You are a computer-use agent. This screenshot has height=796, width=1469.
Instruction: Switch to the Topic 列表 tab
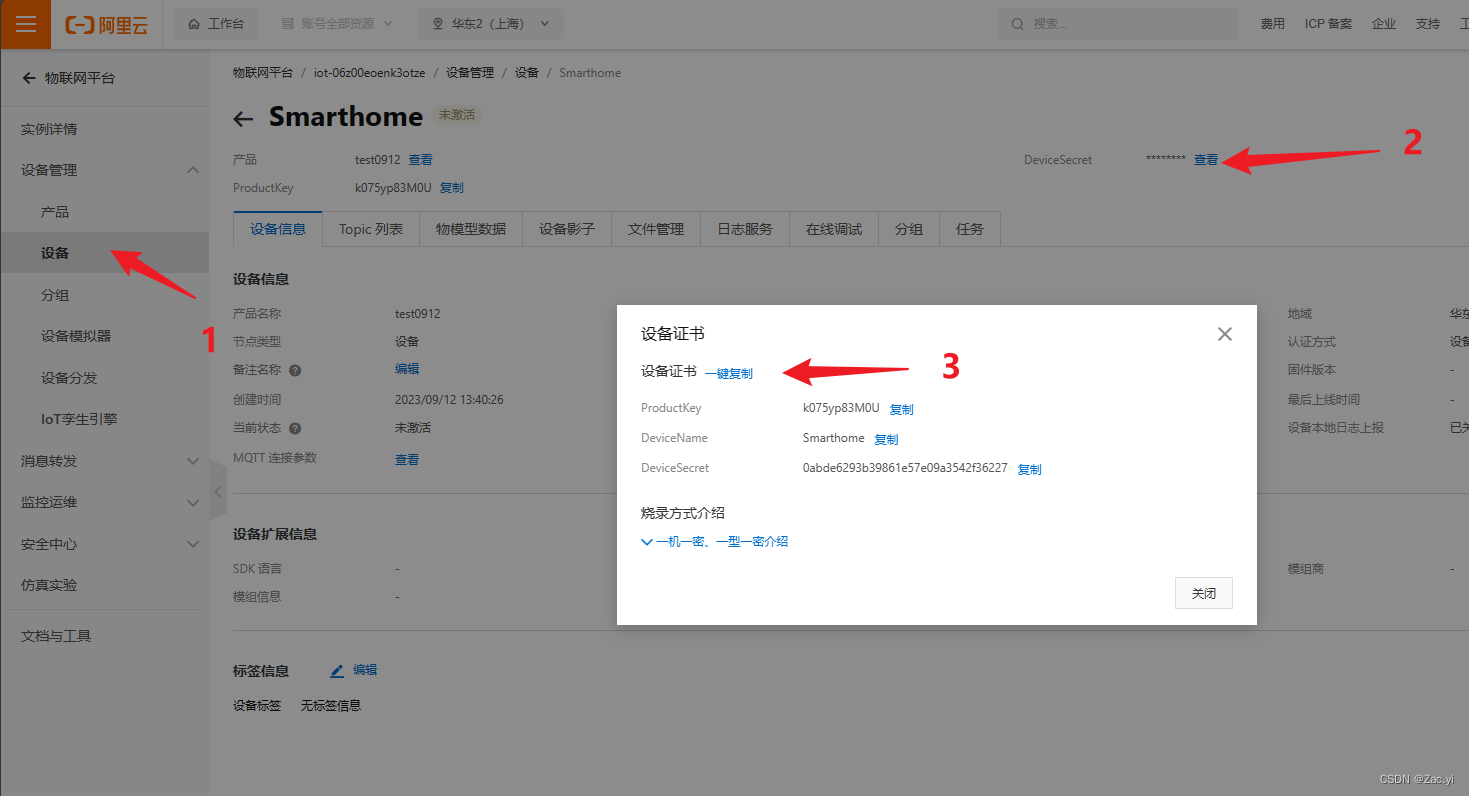pos(371,229)
